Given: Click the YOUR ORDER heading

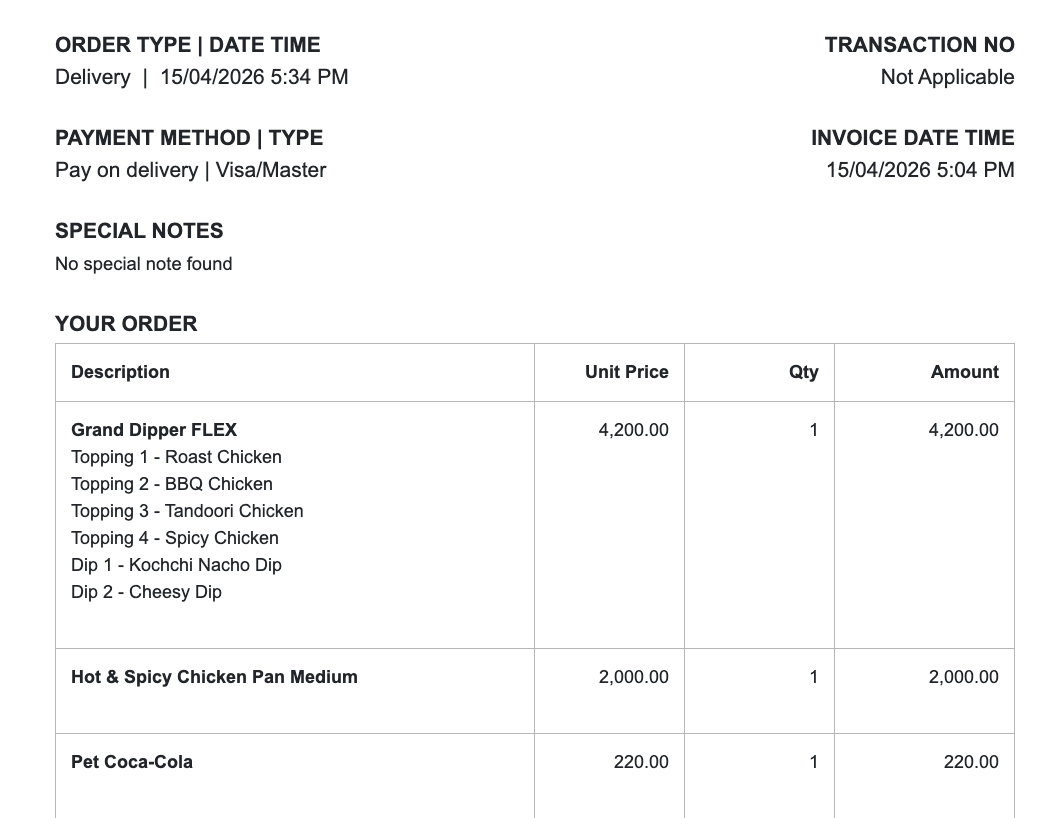Looking at the screenshot, I should [126, 323].
